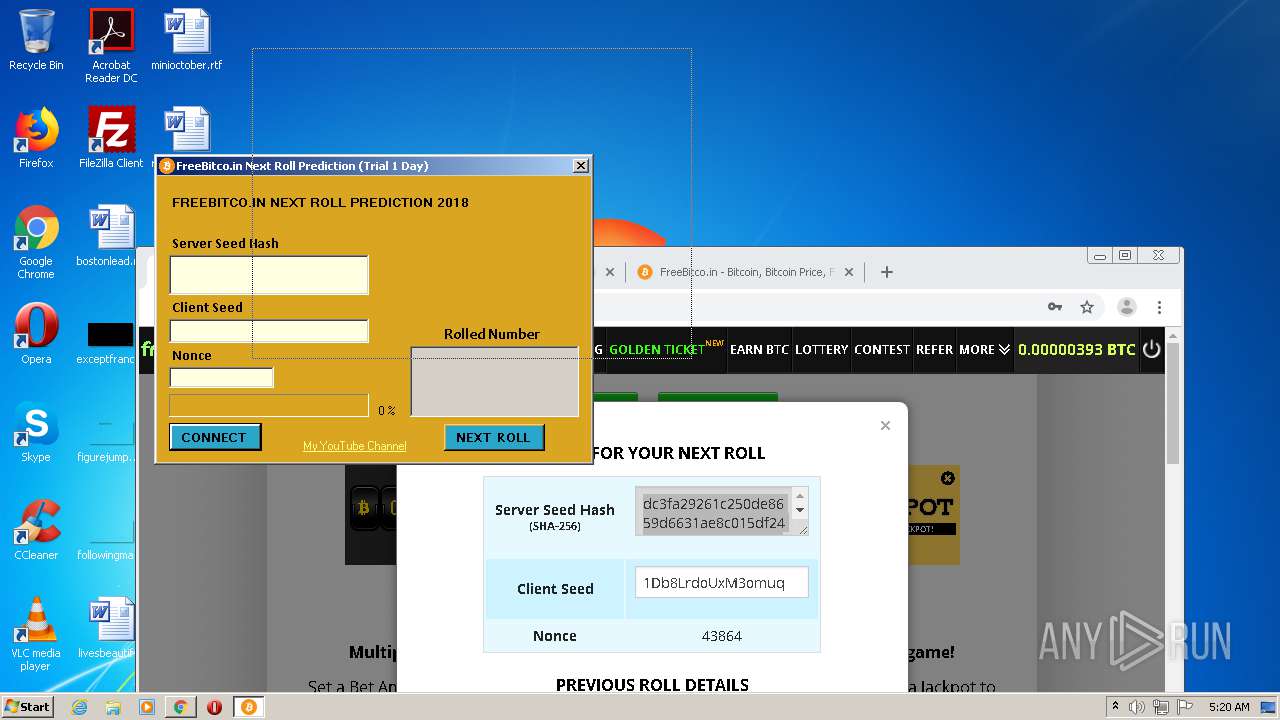Open VLC media player shortcut
Image resolution: width=1280 pixels, height=720 pixels.
coord(36,634)
